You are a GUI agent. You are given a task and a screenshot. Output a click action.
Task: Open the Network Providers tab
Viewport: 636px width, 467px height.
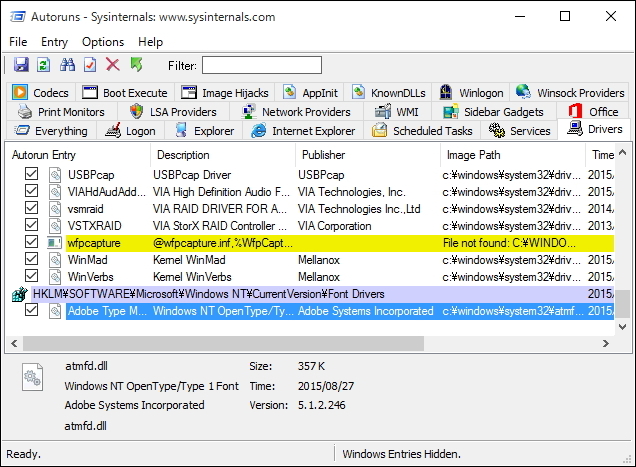point(296,112)
